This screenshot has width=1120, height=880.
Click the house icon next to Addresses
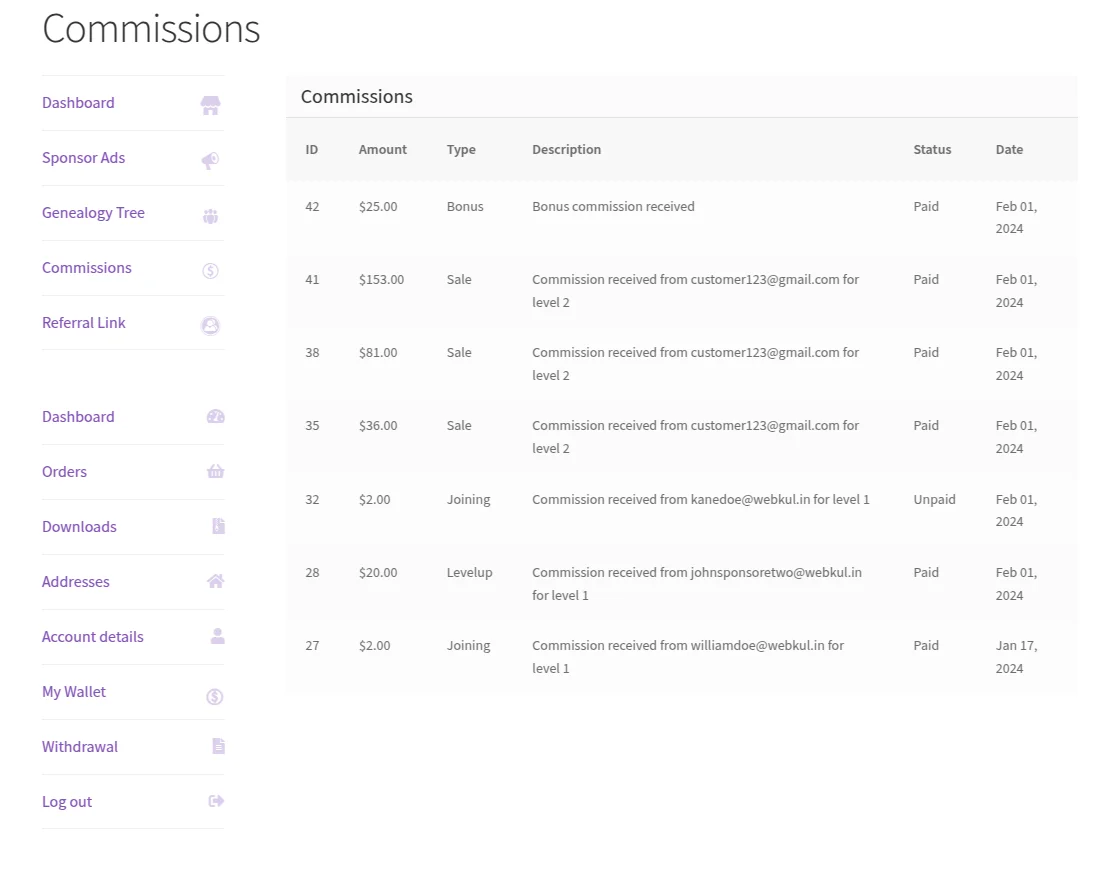point(215,581)
